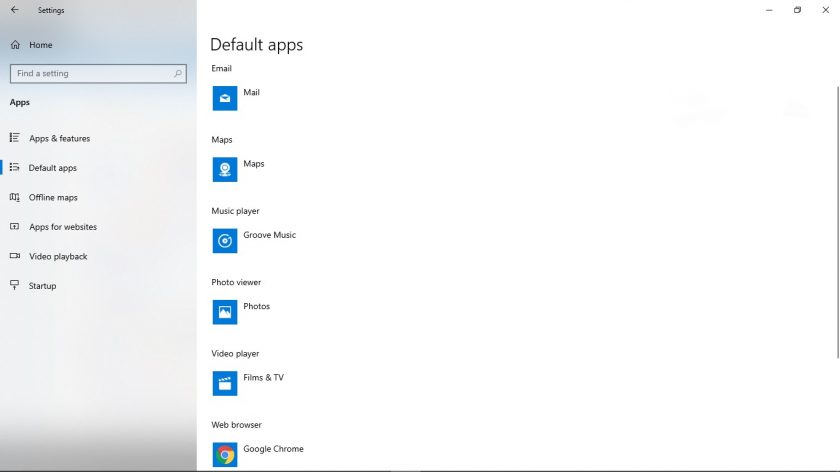This screenshot has width=840, height=472.
Task: Click the Apps for websites icon
Action: [x=14, y=227]
